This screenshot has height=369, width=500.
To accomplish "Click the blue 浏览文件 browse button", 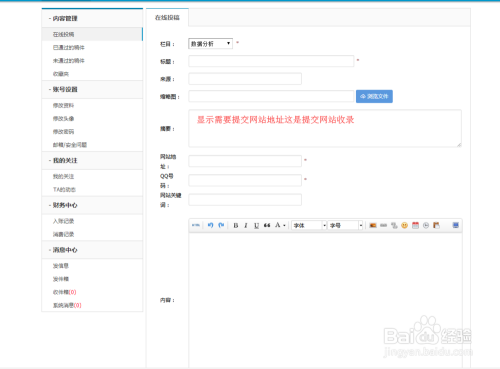I will pyautogui.click(x=374, y=96).
